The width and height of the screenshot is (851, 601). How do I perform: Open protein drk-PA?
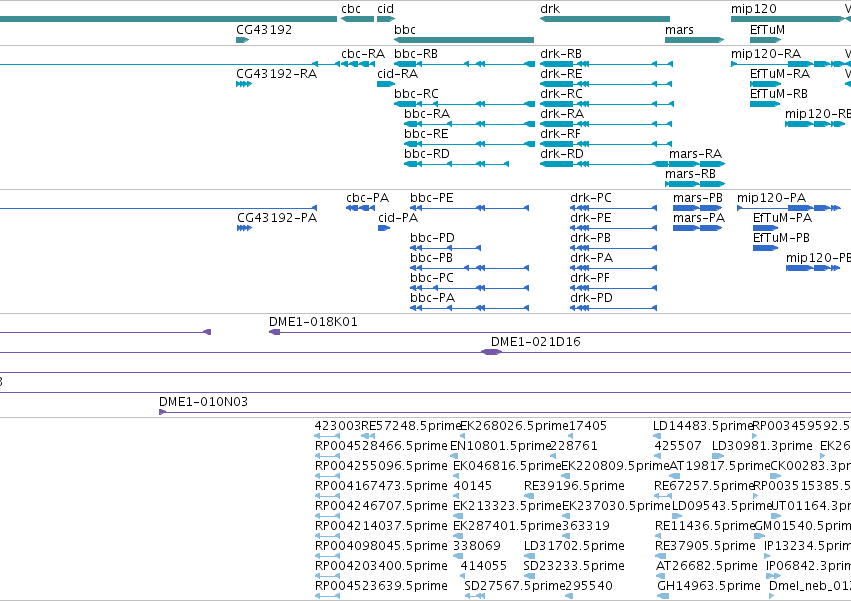point(591,258)
